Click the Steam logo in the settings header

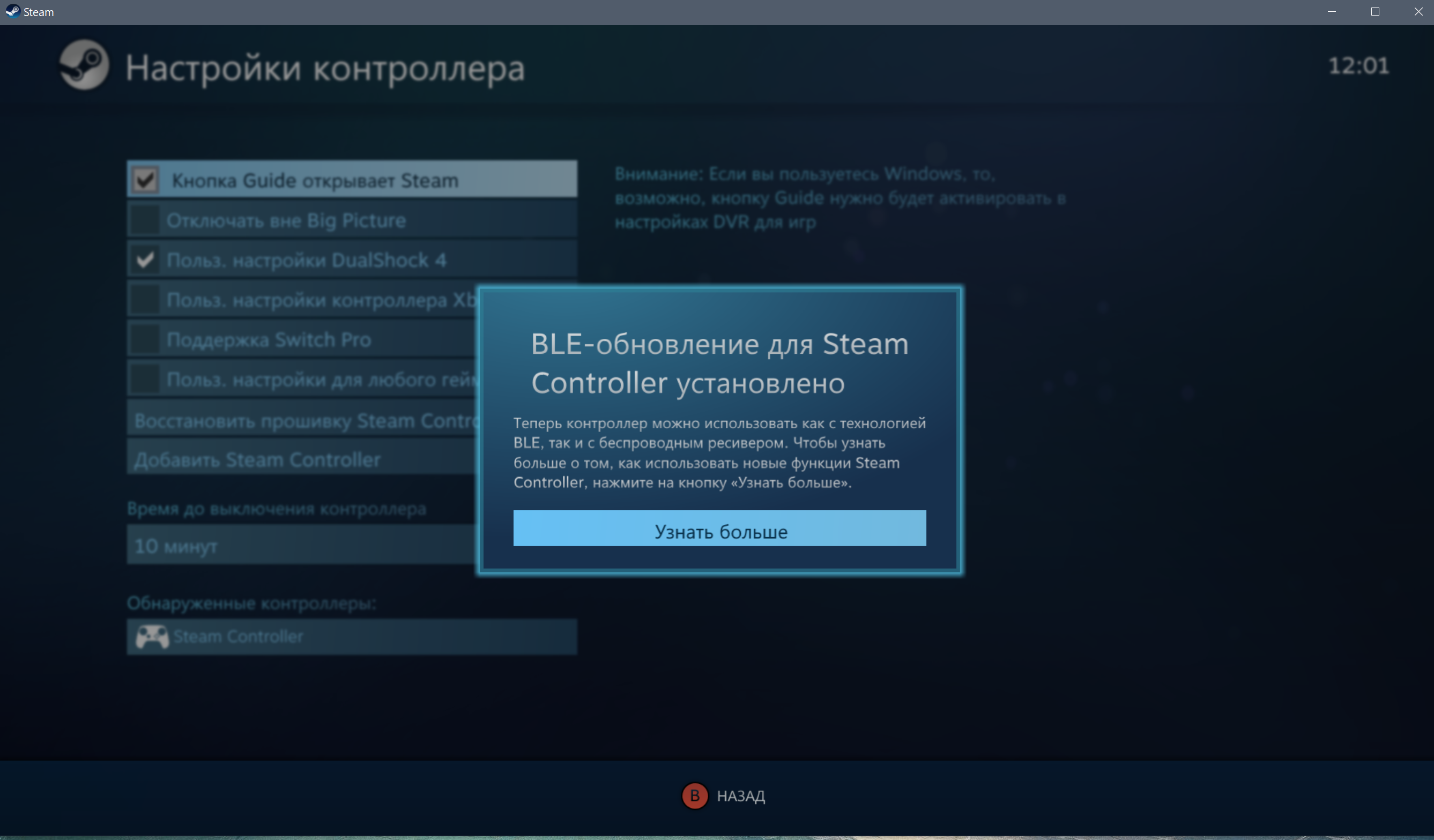click(84, 65)
